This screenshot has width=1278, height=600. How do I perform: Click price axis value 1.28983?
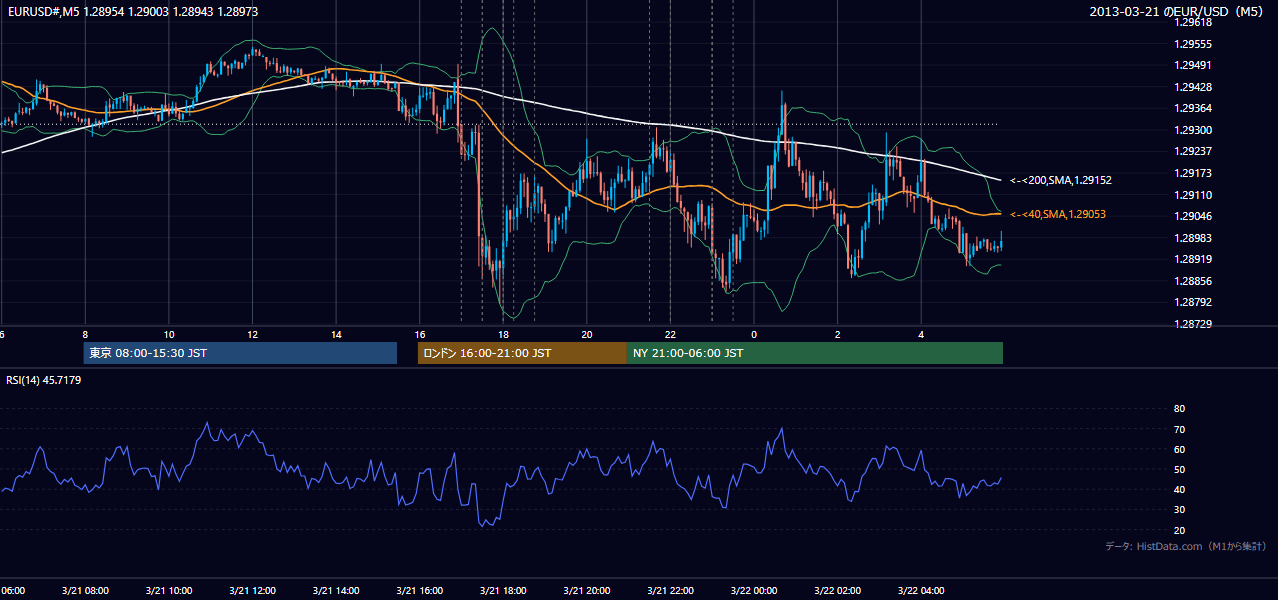click(x=1194, y=238)
